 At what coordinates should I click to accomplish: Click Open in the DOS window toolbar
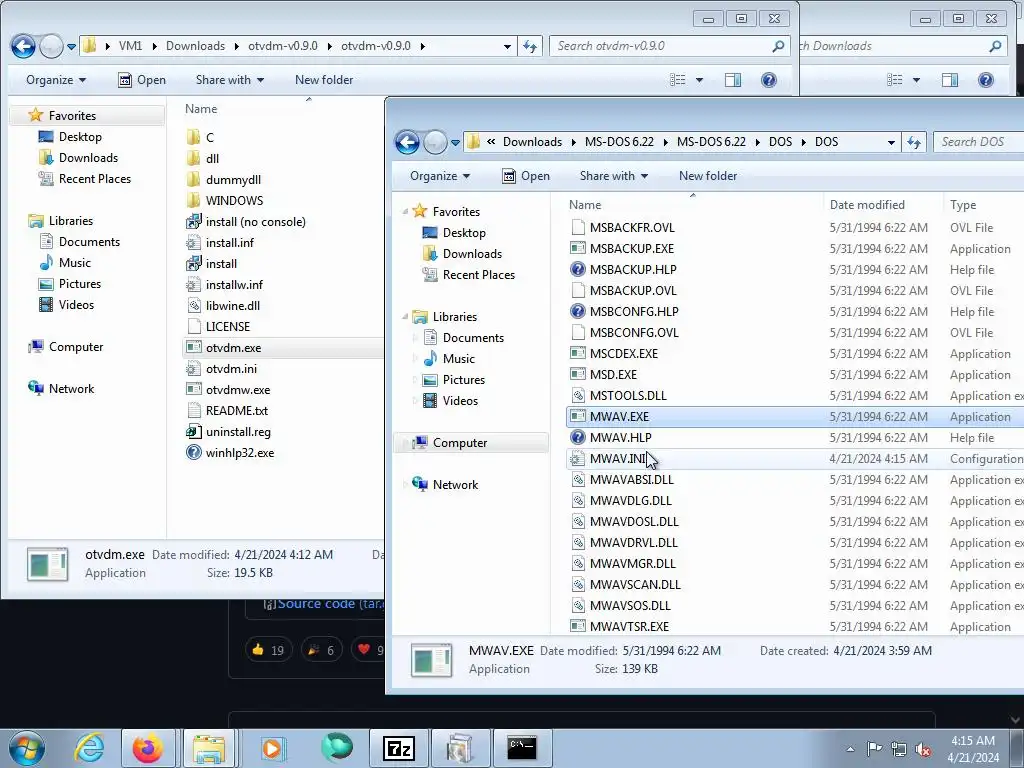526,176
